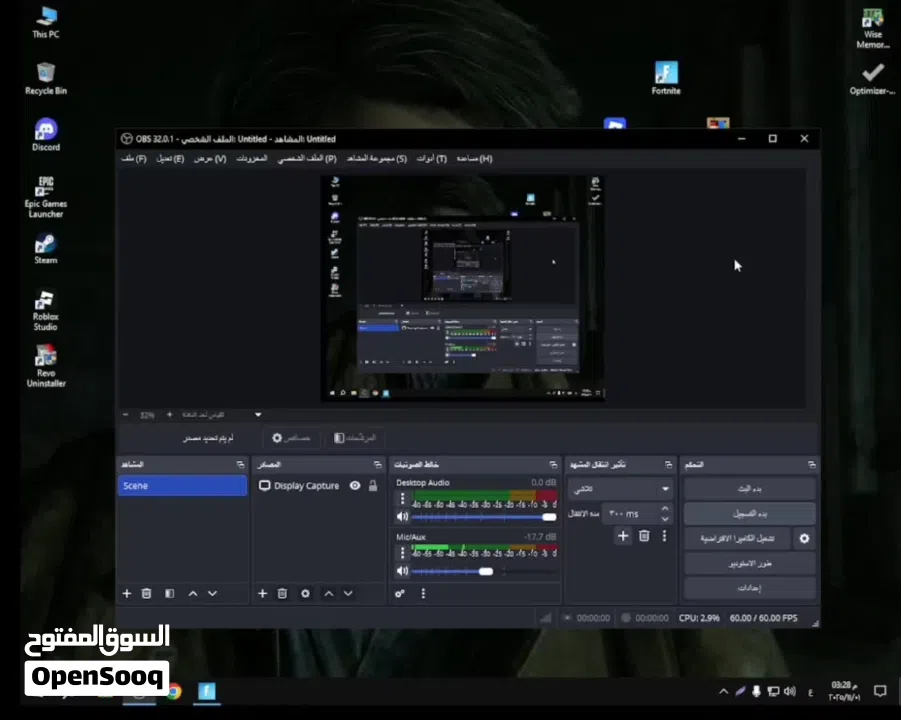The width and height of the screenshot is (901, 720).
Task: Open the scene transition type dropdown
Action: pyautogui.click(x=620, y=489)
